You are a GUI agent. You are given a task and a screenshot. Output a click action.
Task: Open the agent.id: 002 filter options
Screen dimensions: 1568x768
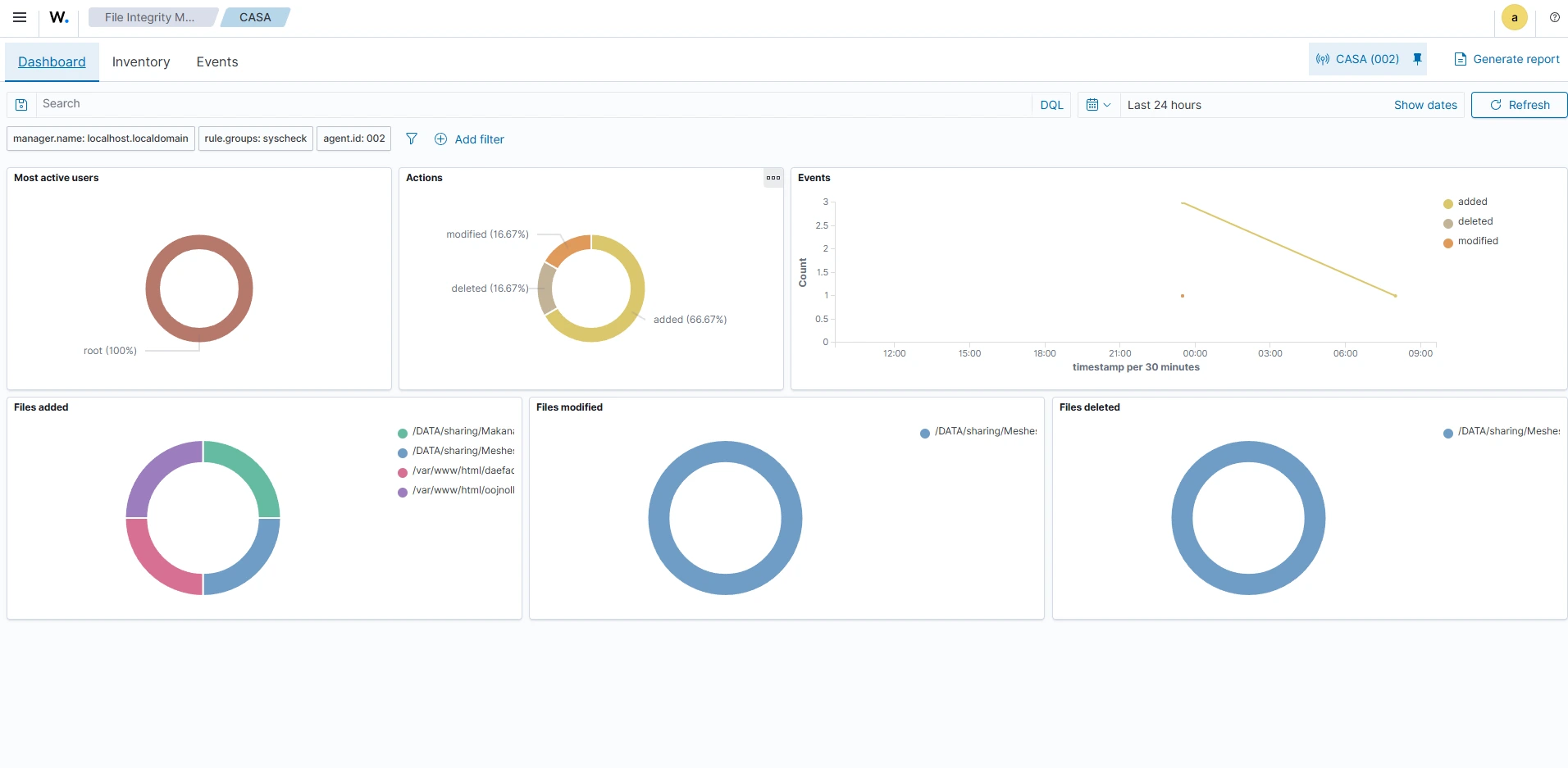point(354,139)
